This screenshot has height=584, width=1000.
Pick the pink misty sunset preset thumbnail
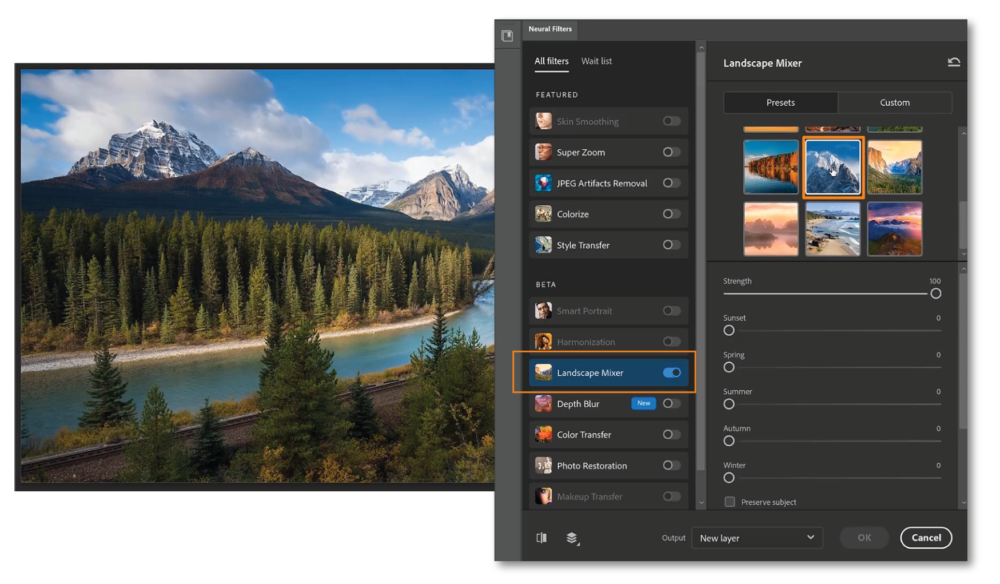coord(771,229)
